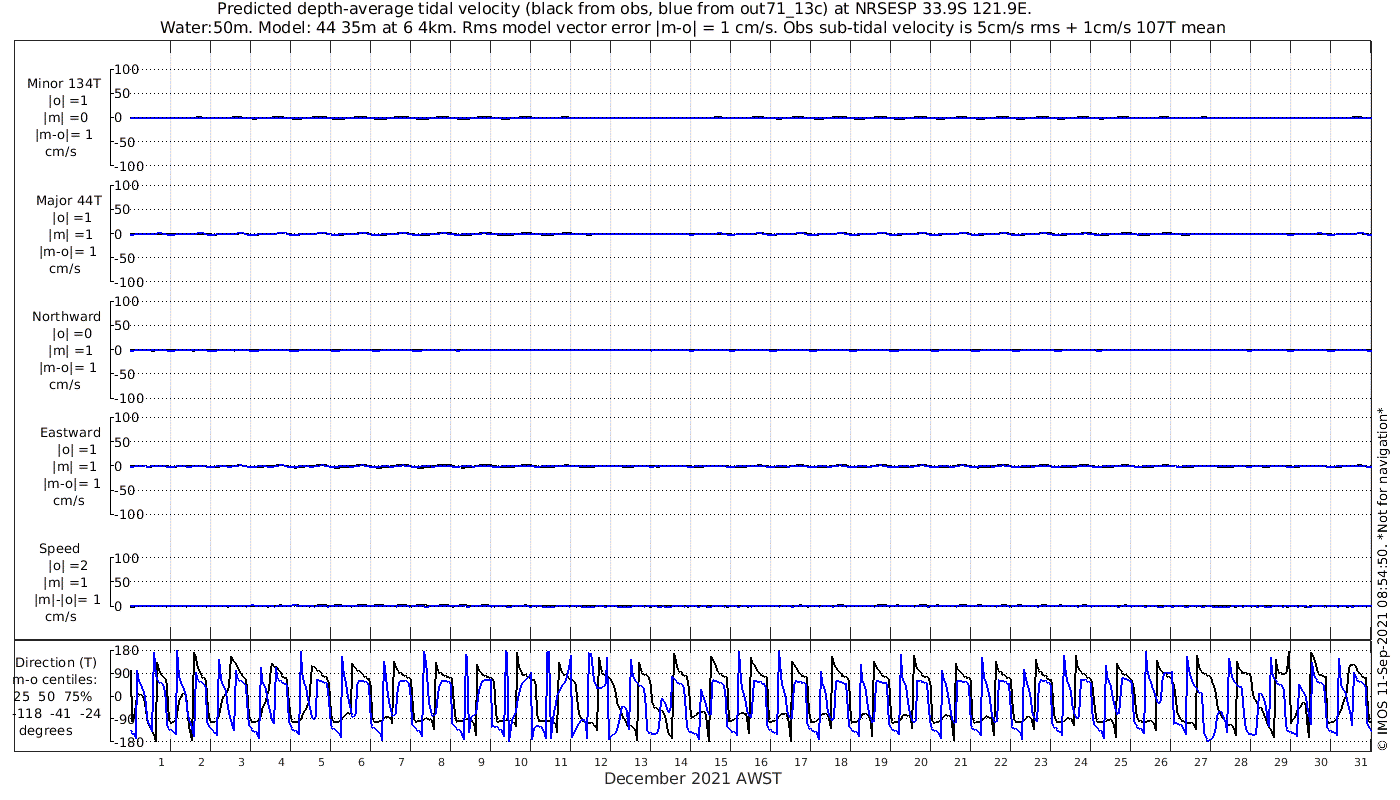Select the 'Major 44T' panel label

[x=68, y=200]
